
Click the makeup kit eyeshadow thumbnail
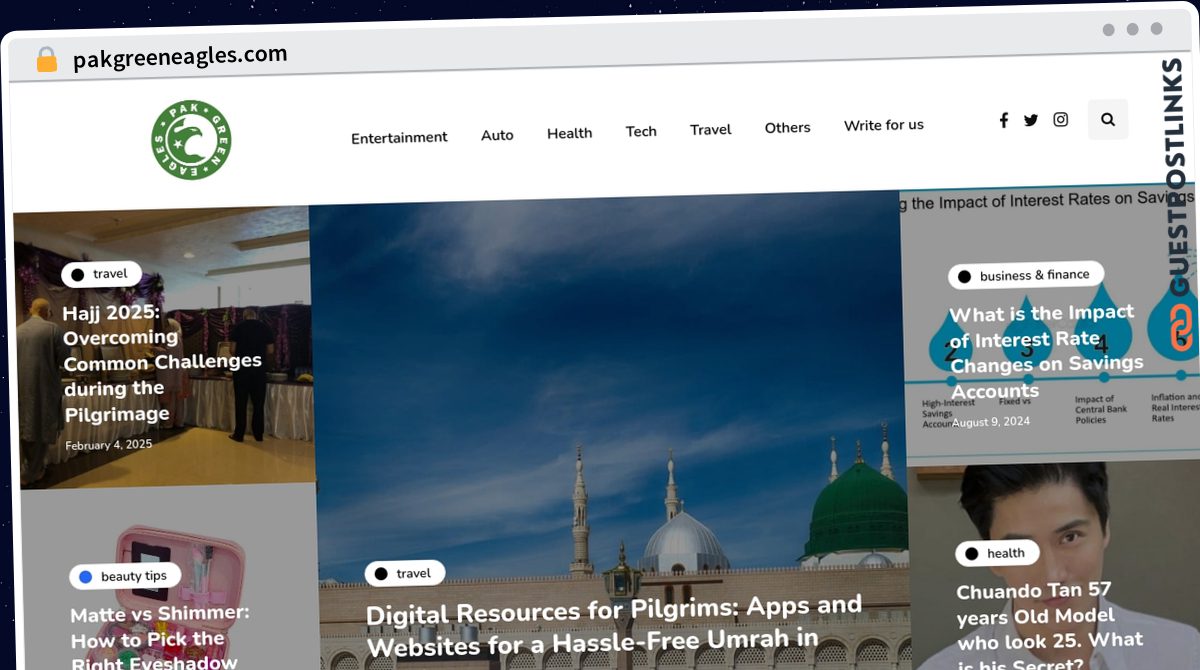coord(170,578)
